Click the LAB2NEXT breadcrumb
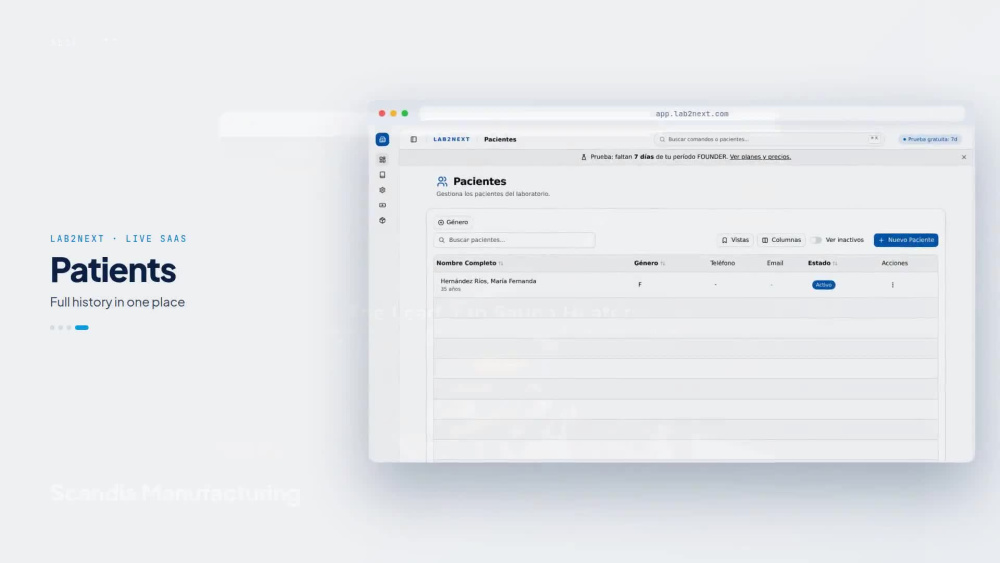Screen dimensions: 1000x563 tap(452, 139)
